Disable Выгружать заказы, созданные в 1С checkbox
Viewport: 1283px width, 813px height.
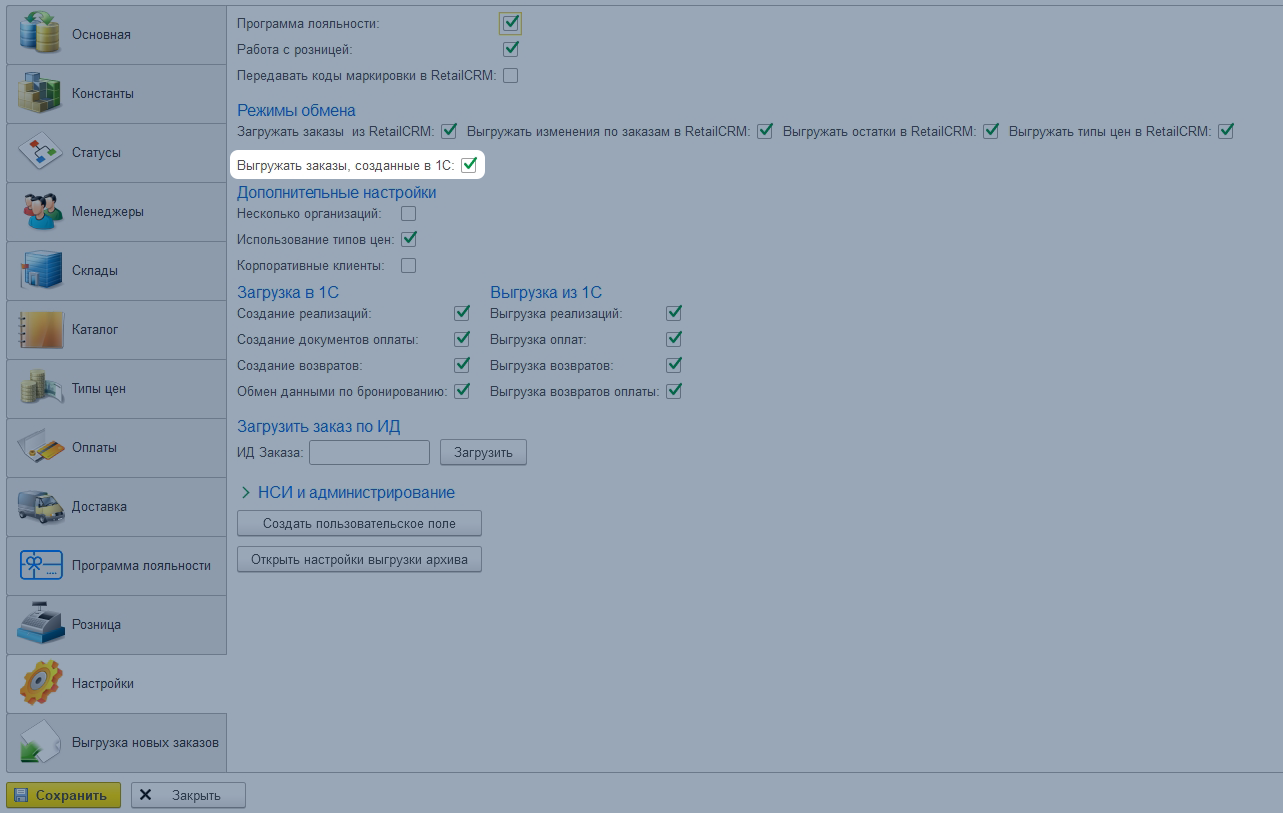[x=469, y=164]
